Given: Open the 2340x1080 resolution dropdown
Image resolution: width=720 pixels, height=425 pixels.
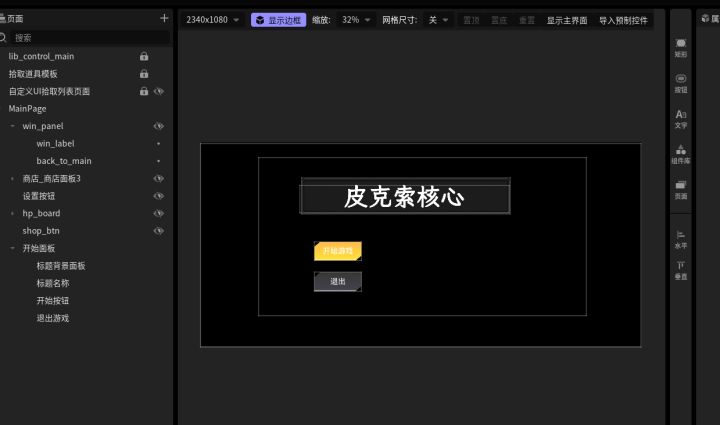Looking at the screenshot, I should tap(213, 20).
